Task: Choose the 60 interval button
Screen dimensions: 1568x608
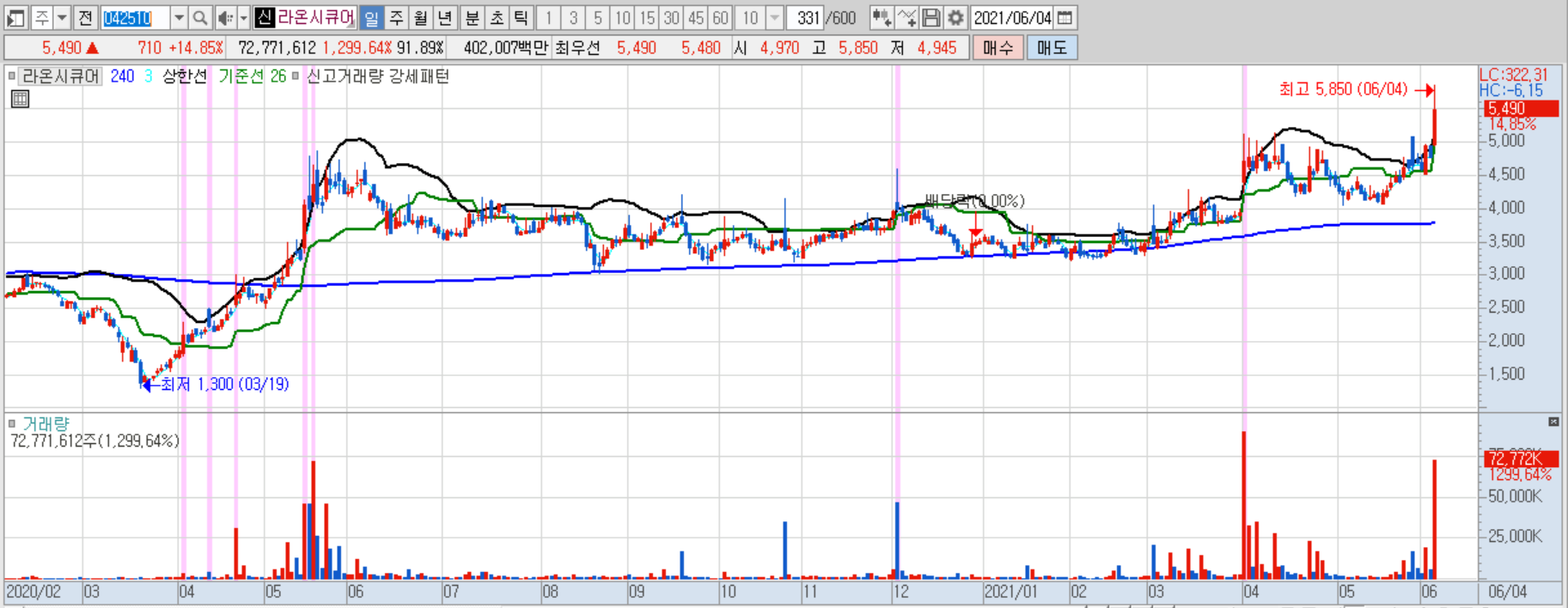Action: [720, 17]
